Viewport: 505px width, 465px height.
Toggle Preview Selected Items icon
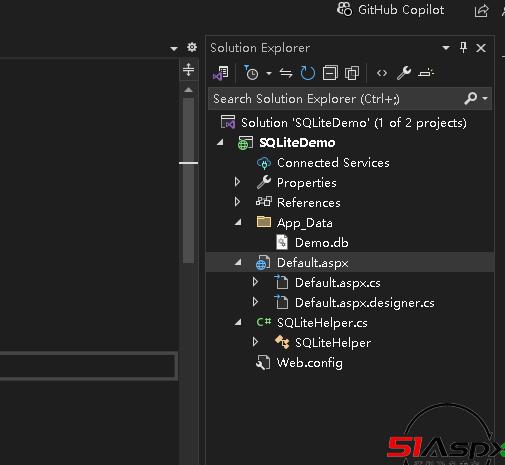[x=426, y=73]
